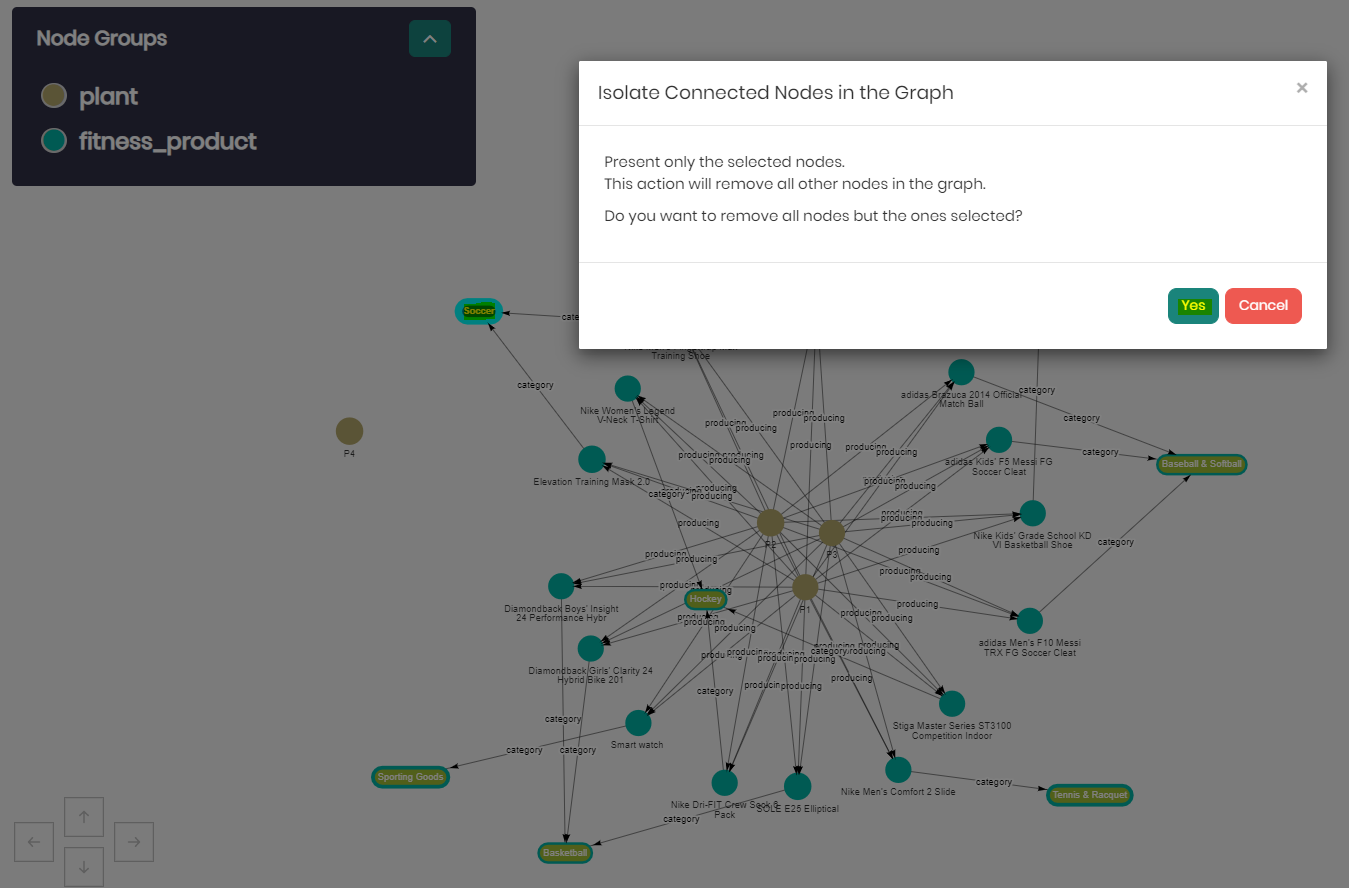Select the Hockey category node
Screen dimensions: 1349x888
(705, 599)
